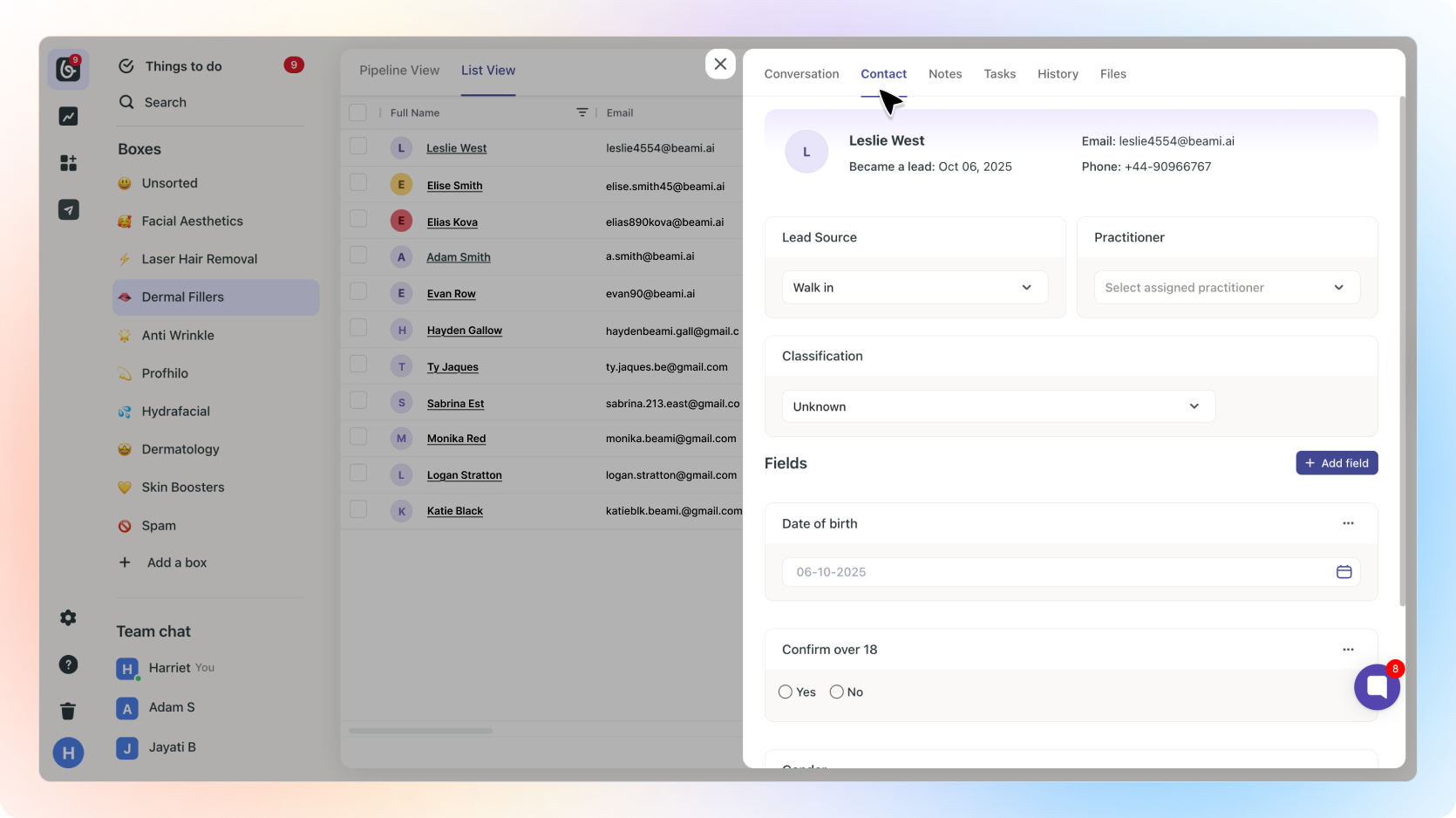The height and width of the screenshot is (818, 1456).
Task: Switch to Pipeline View
Action: click(x=399, y=71)
